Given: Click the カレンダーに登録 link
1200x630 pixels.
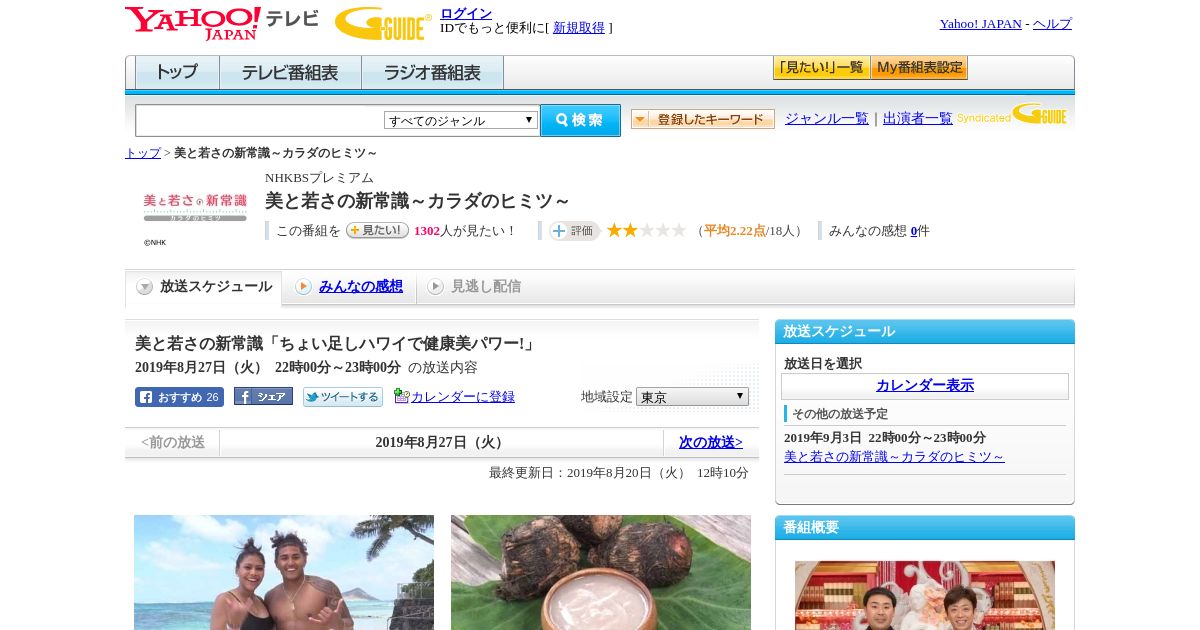Looking at the screenshot, I should (463, 397).
